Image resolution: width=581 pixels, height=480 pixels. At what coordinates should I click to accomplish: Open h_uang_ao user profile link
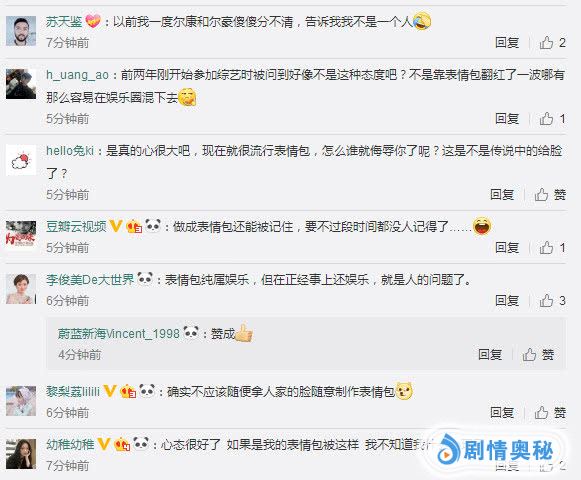pyautogui.click(x=77, y=75)
